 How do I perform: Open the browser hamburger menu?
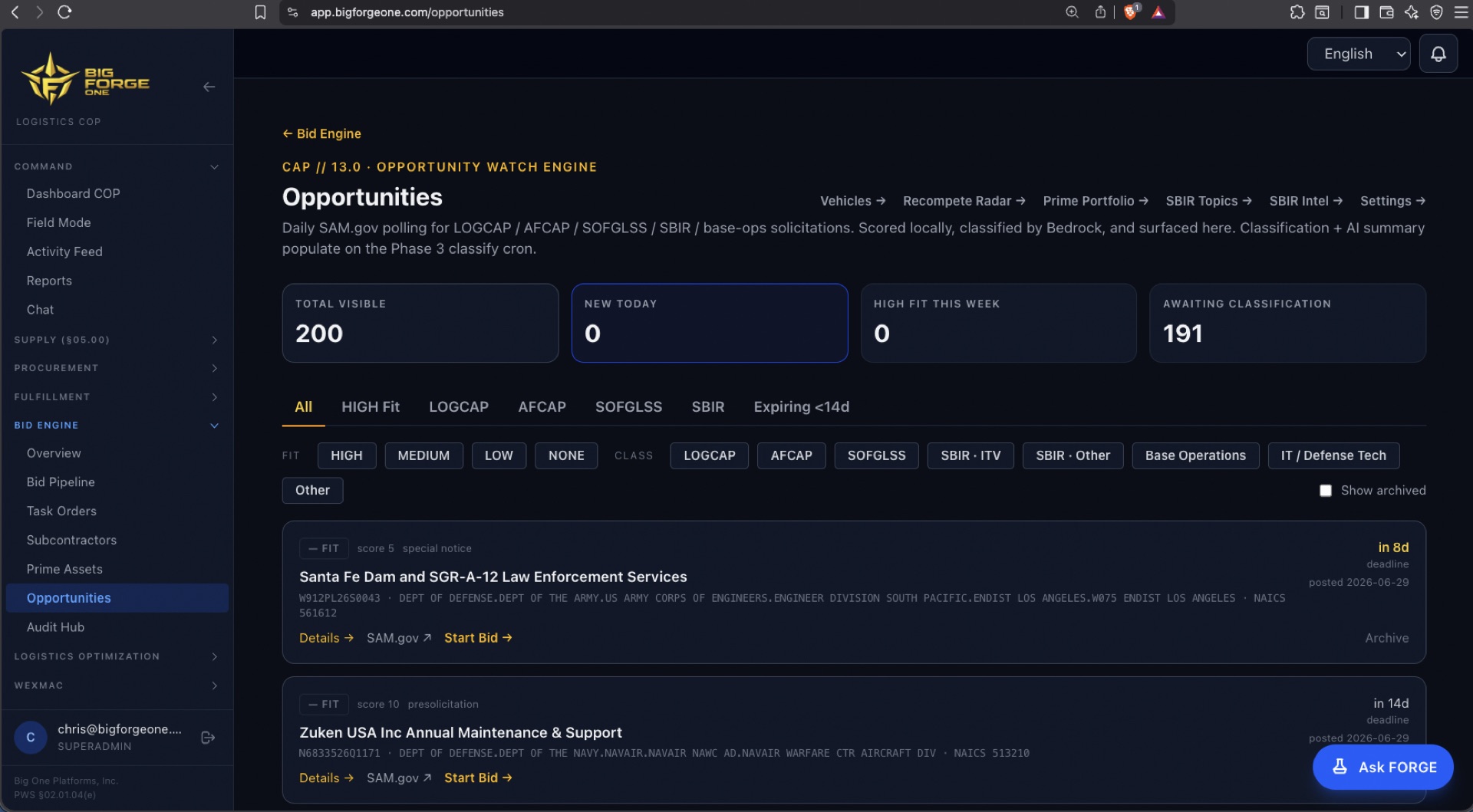[x=1461, y=12]
